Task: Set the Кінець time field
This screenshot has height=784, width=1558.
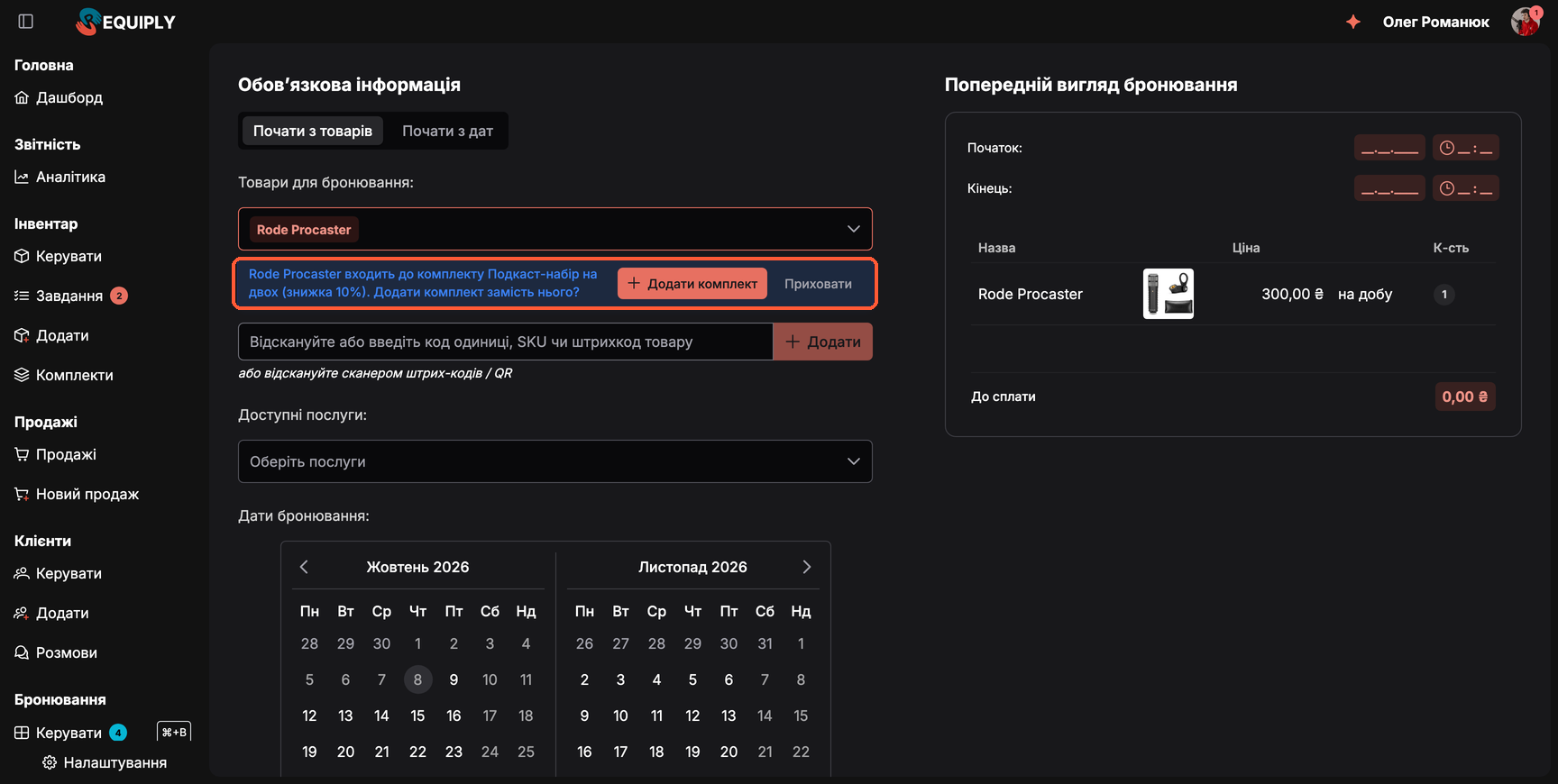Action: (1466, 188)
